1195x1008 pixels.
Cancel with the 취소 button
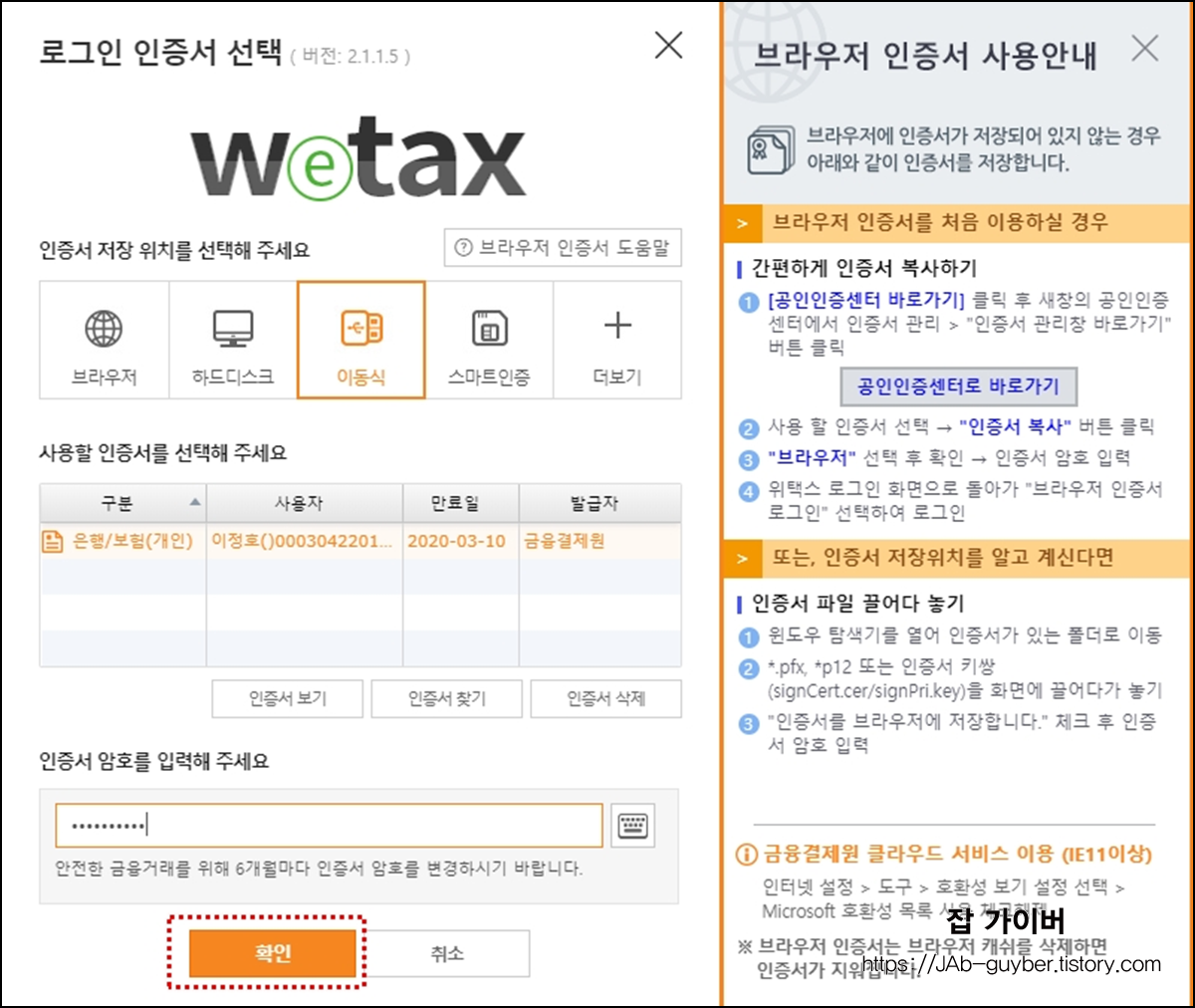coord(447,953)
